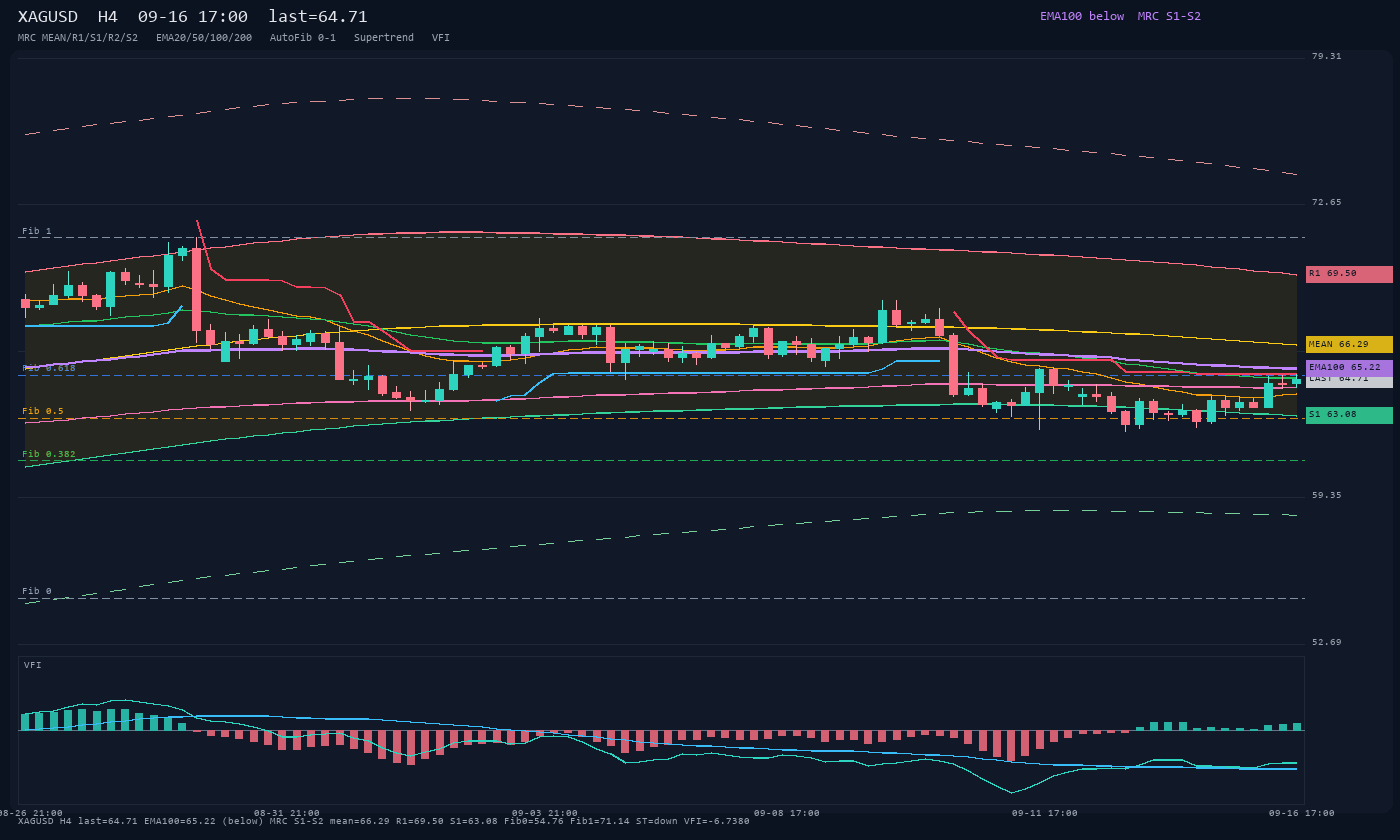Screen dimensions: 1400x840
Task: Click the R1 69.50 price tag
Action: tap(1349, 274)
